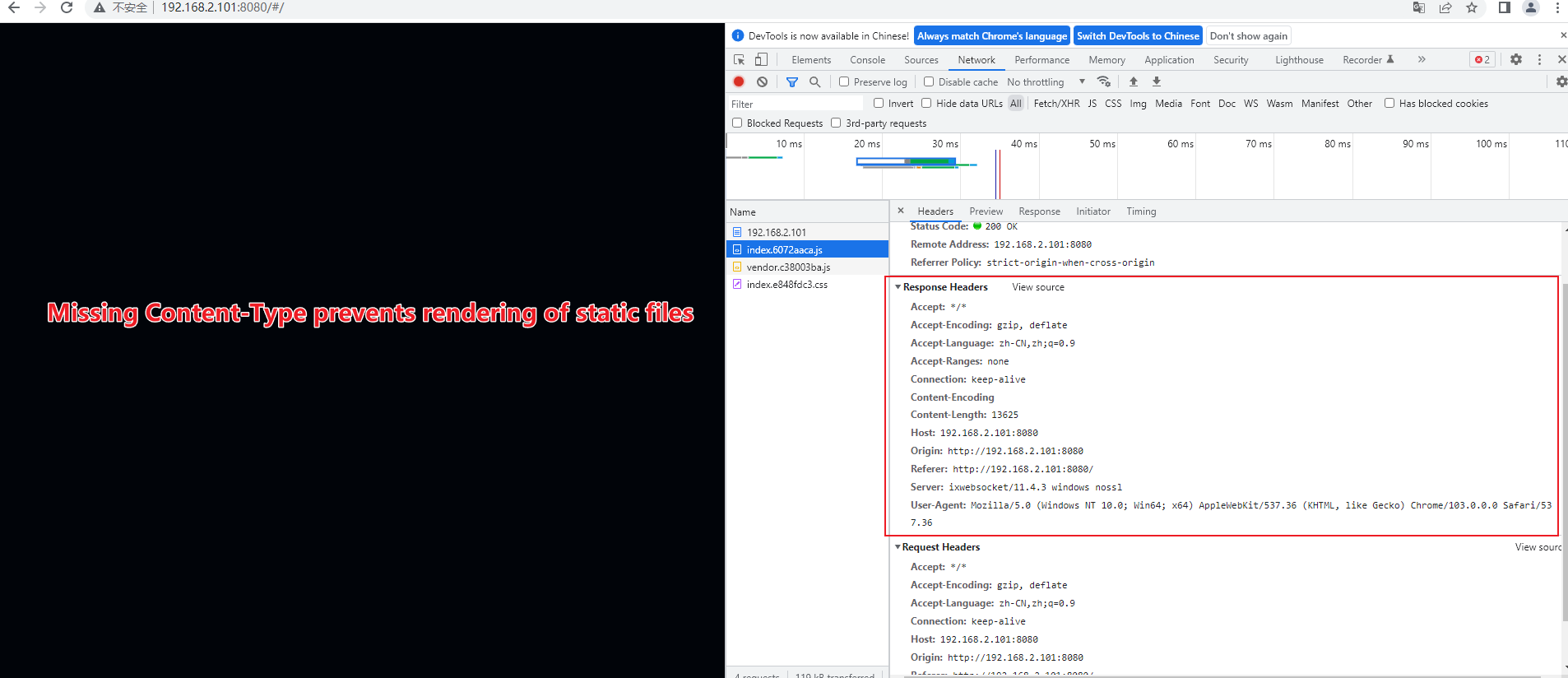Screen dimensions: 1568x678
Task: Click the share page icon
Action: [x=1445, y=7]
